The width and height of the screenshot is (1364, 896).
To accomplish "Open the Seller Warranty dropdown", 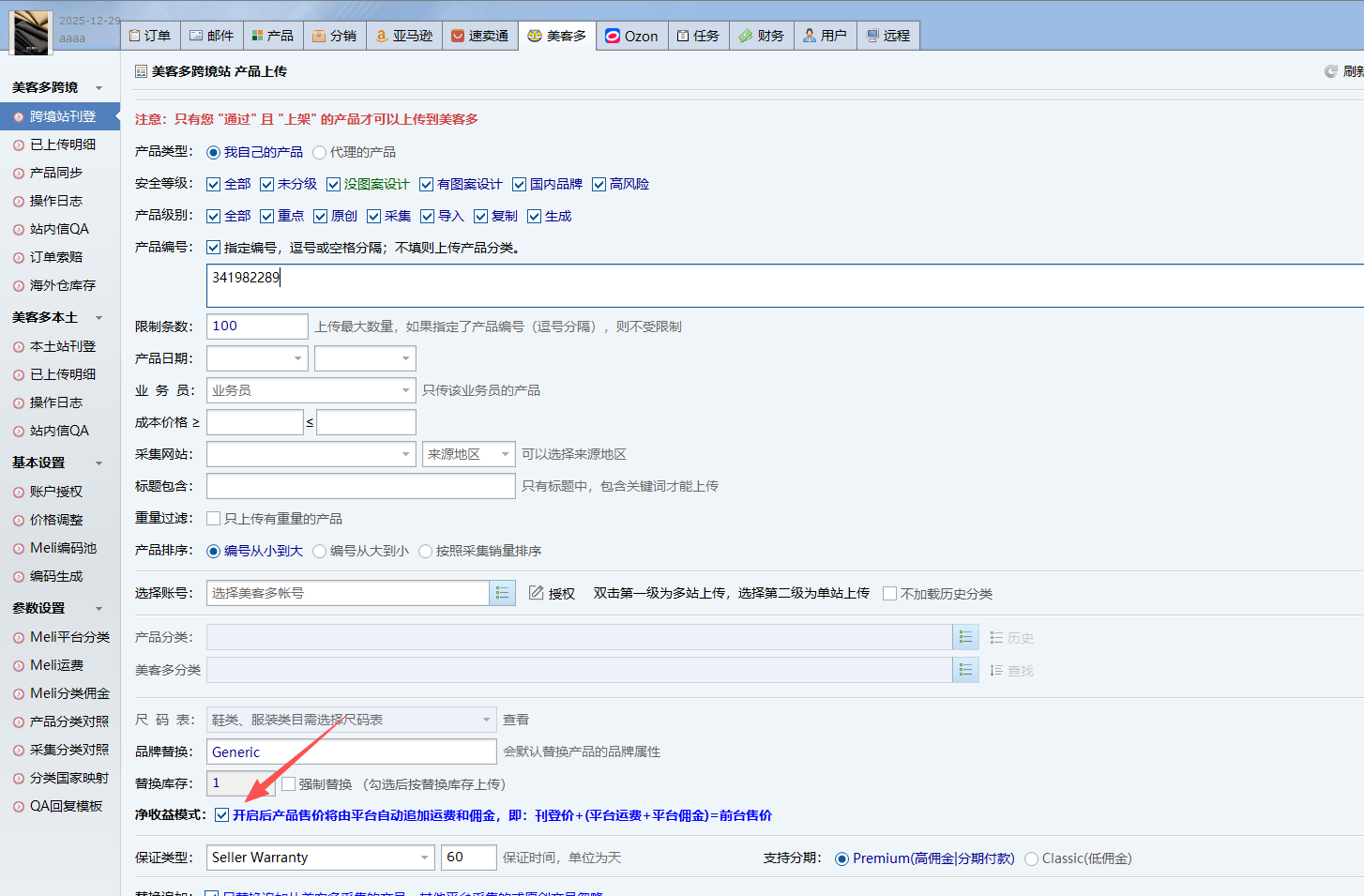I will point(320,858).
